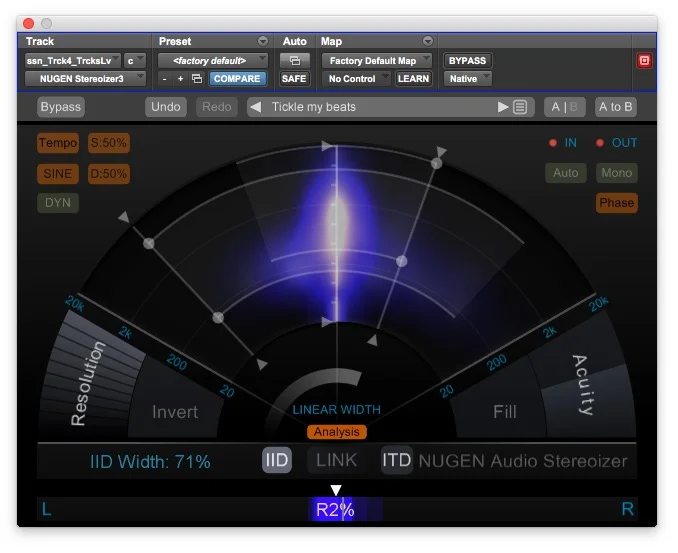Open the Map menu arrow icon

(x=428, y=41)
